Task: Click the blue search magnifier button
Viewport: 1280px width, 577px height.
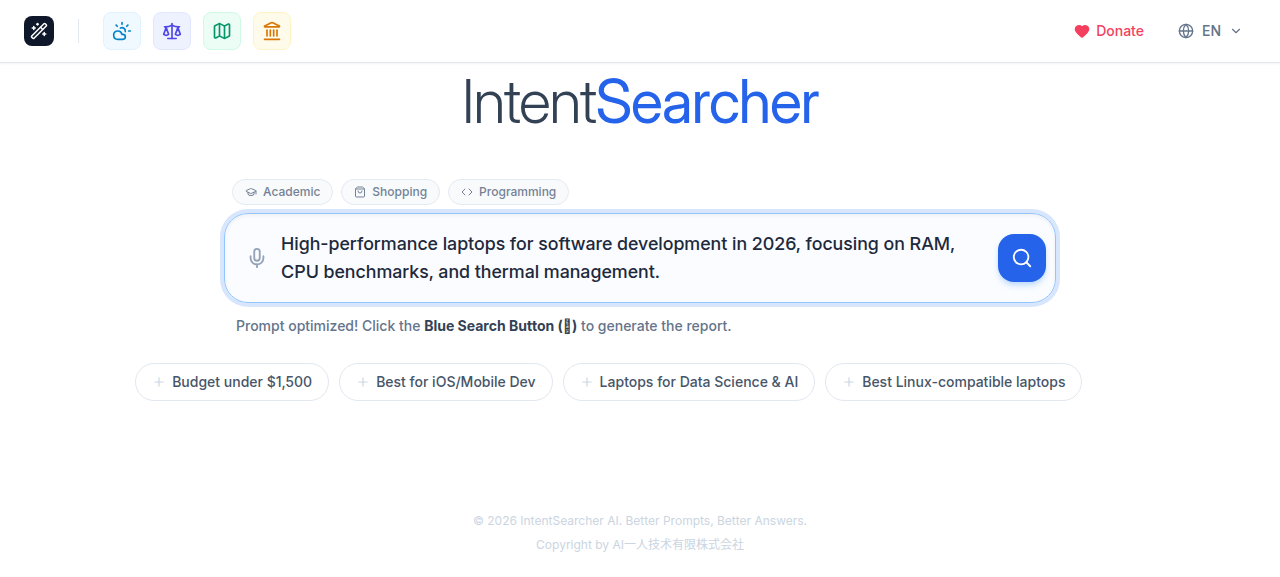Action: (x=1021, y=257)
